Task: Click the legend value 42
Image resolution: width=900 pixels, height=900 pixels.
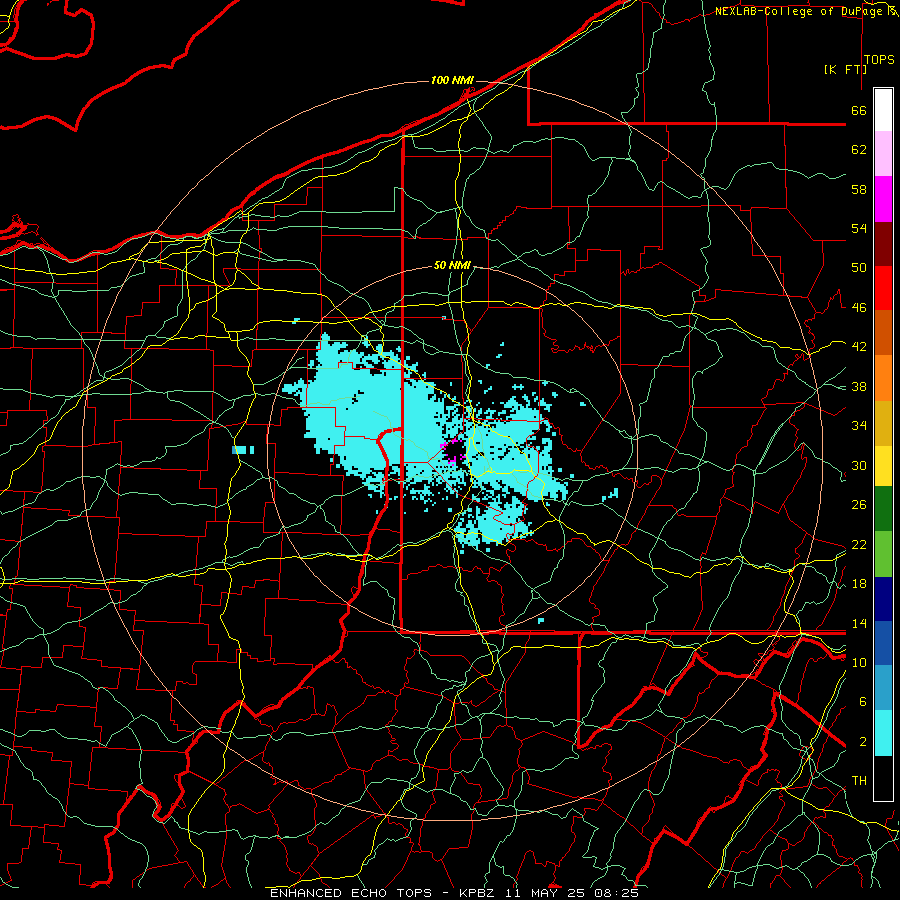Action: [859, 347]
